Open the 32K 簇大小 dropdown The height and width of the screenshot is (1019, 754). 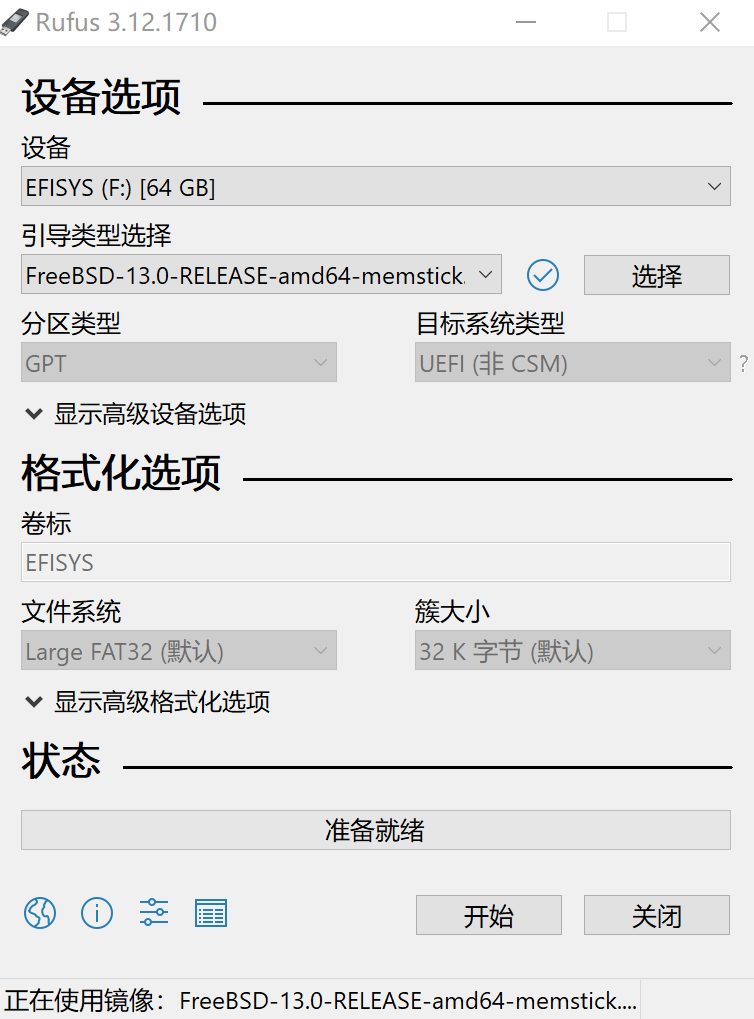pos(572,650)
